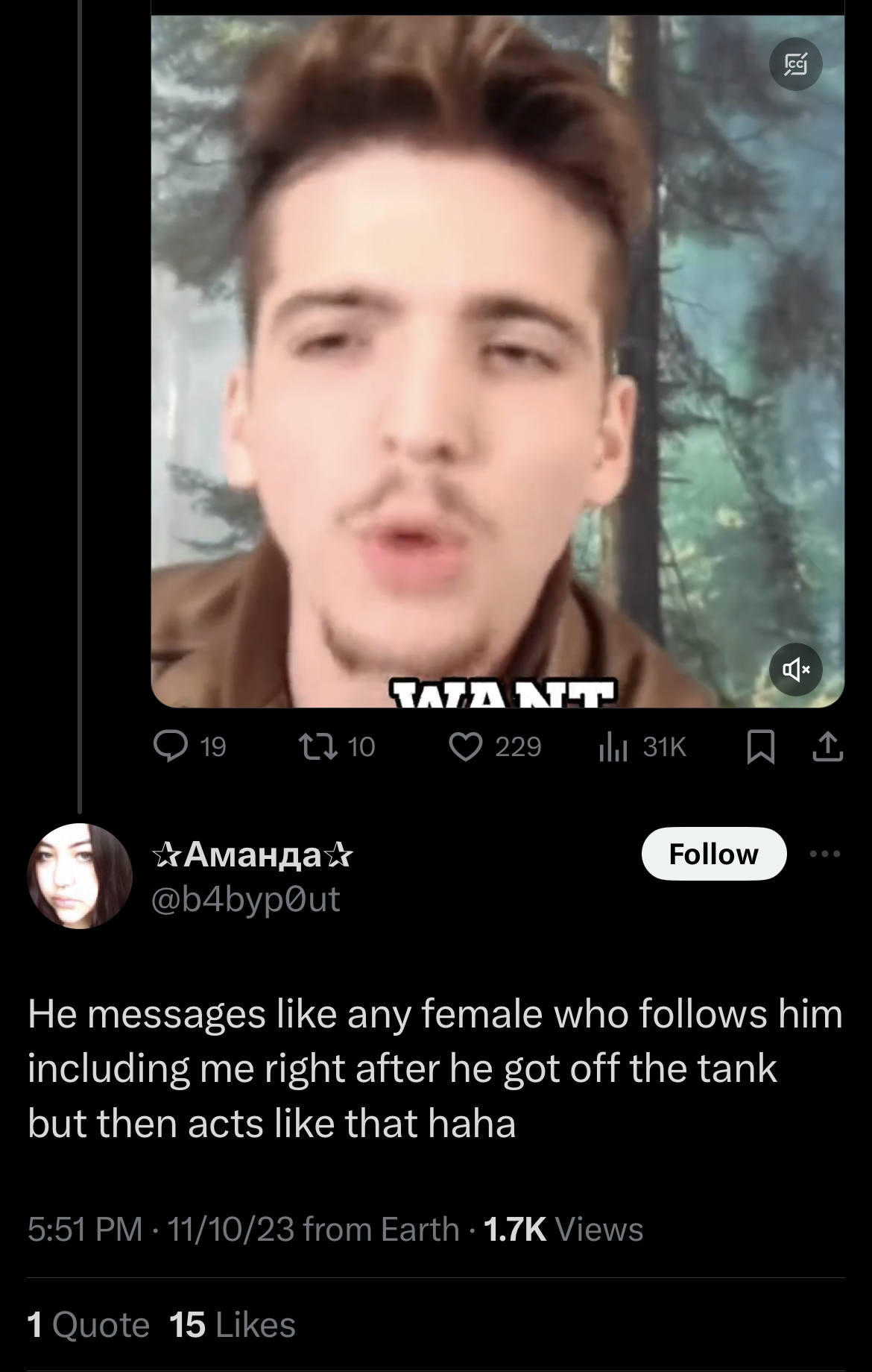The image size is (872, 1372).
Task: View the 15 Likes list
Action: [x=233, y=1325]
